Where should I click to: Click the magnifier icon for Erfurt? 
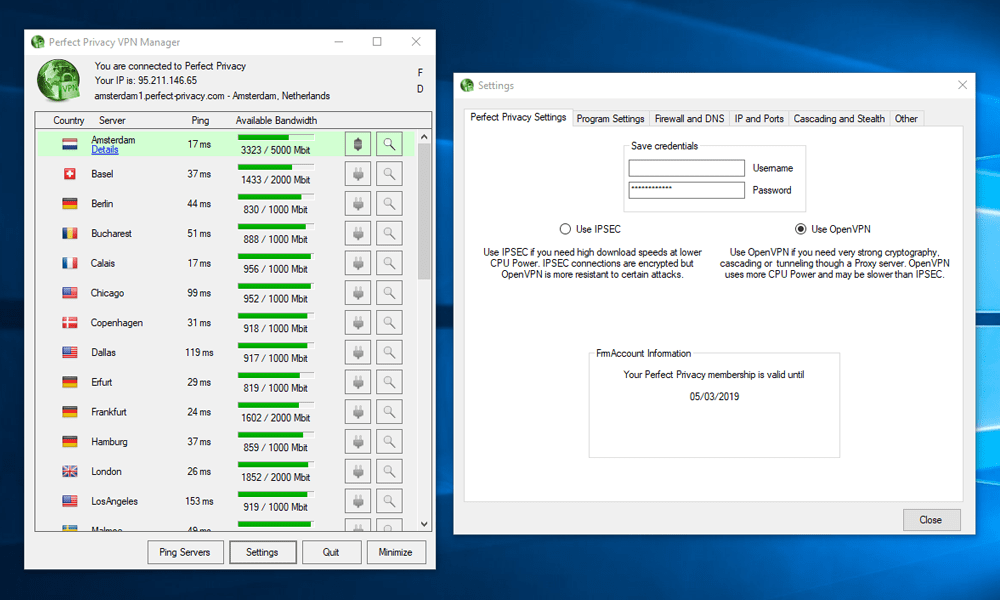click(x=389, y=382)
